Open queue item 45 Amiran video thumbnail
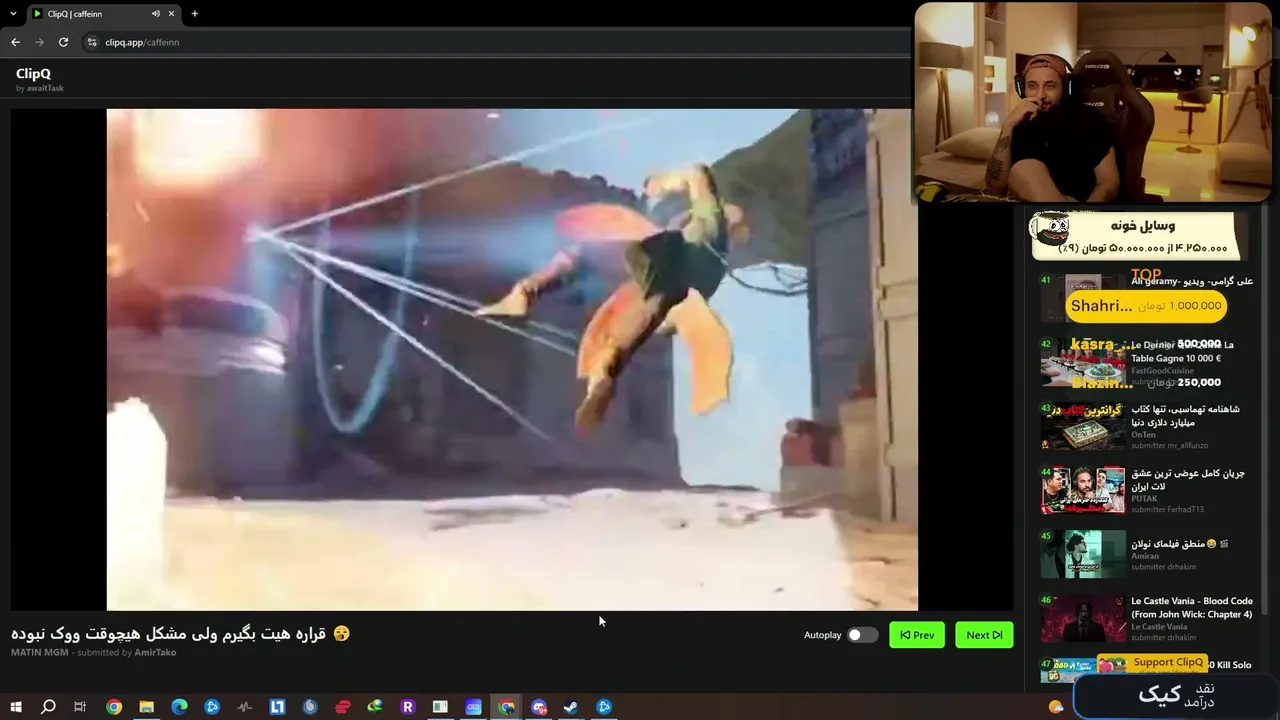Viewport: 1280px width, 720px height. pos(1083,554)
